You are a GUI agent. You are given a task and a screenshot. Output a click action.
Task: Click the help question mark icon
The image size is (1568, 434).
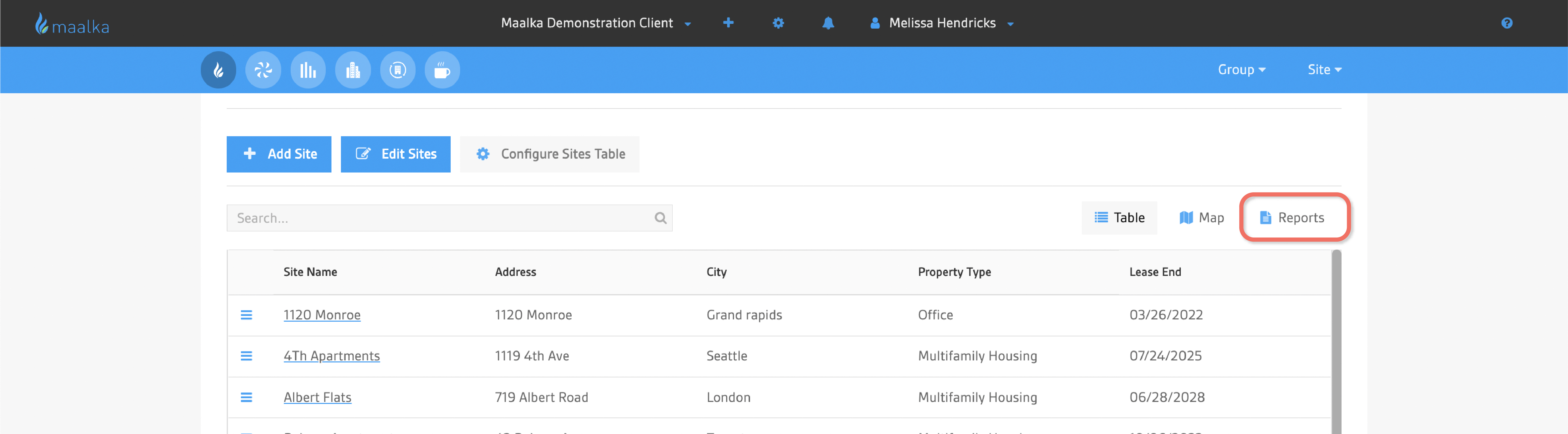tap(1507, 23)
